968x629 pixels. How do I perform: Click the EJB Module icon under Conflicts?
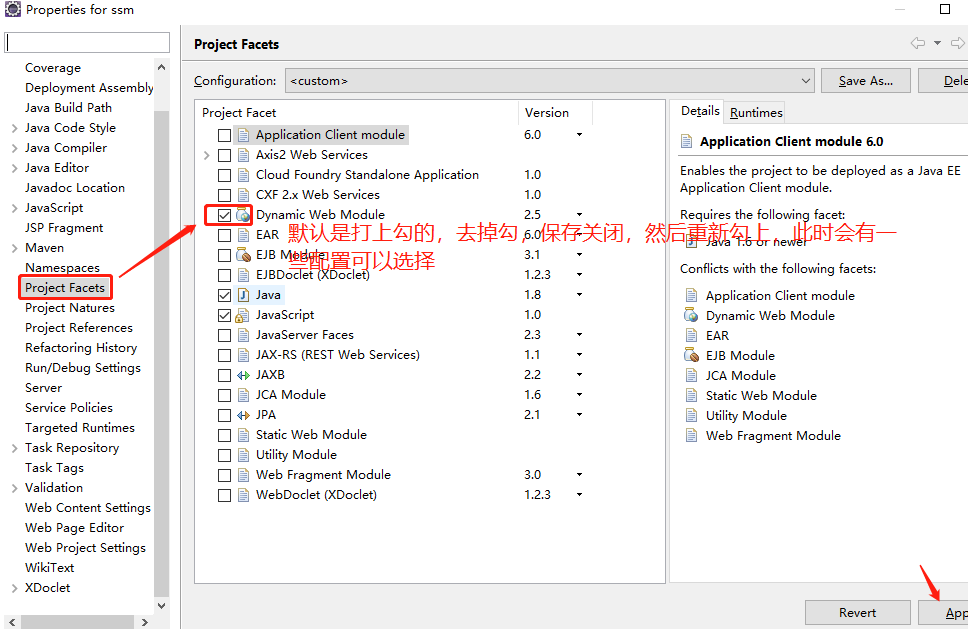[x=691, y=356]
